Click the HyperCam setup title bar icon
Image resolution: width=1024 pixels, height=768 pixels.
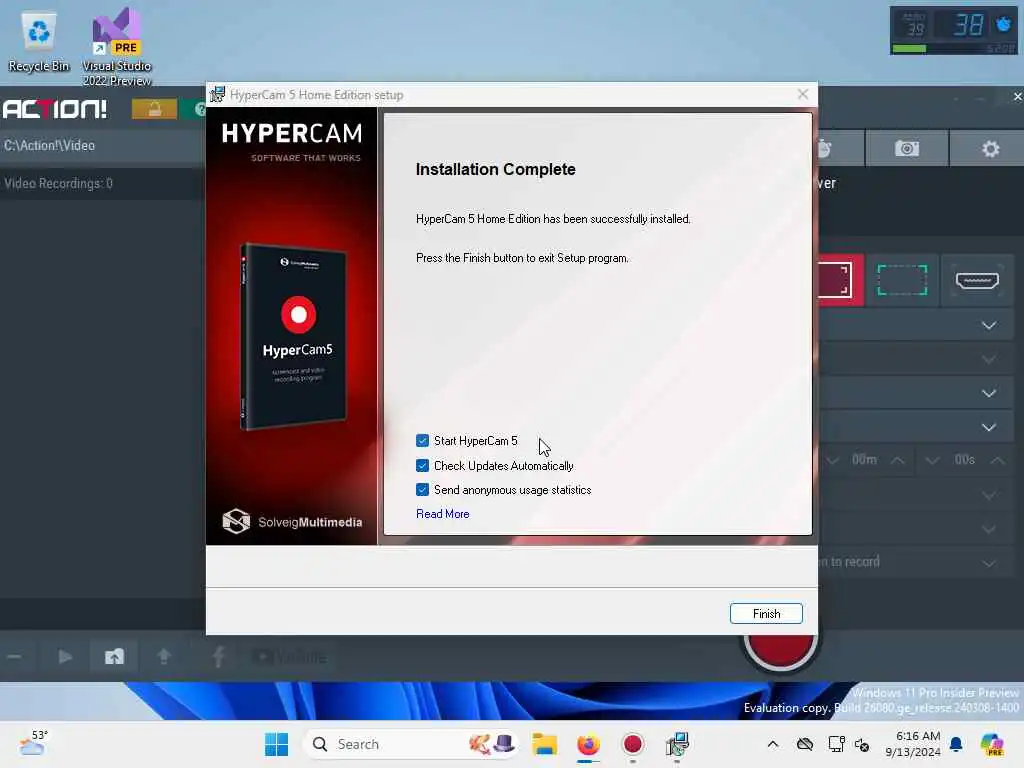point(217,95)
